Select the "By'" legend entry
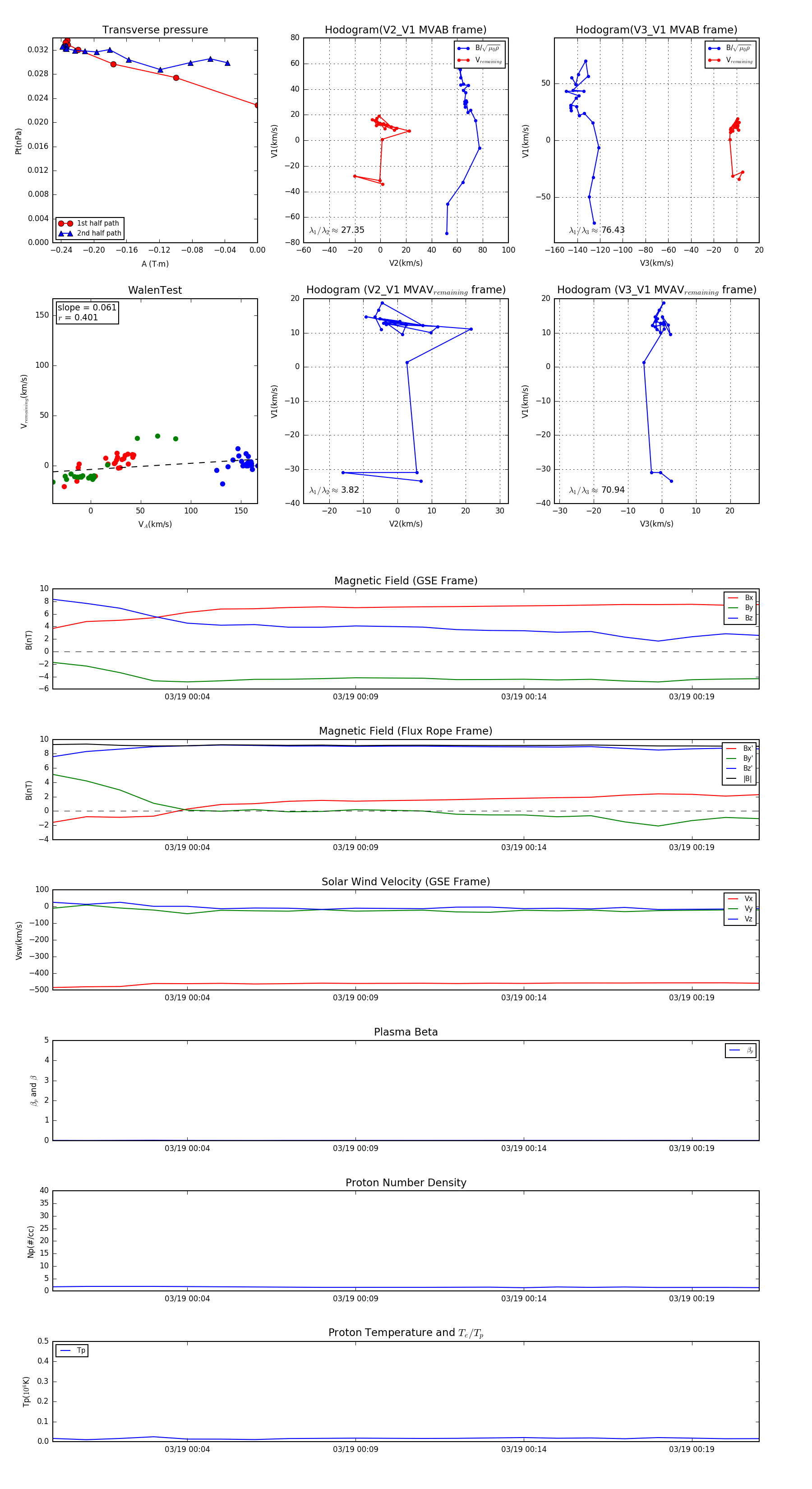 739,758
